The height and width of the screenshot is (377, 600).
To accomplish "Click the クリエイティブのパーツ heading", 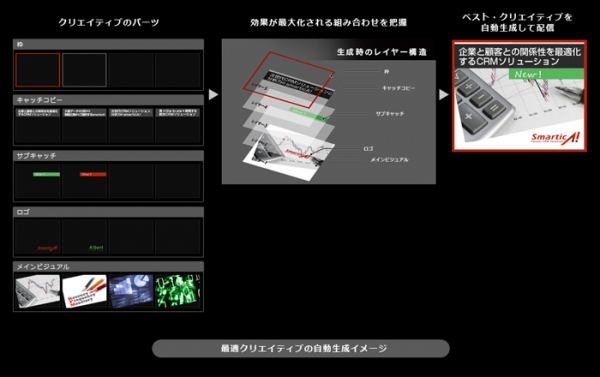I will coord(109,22).
